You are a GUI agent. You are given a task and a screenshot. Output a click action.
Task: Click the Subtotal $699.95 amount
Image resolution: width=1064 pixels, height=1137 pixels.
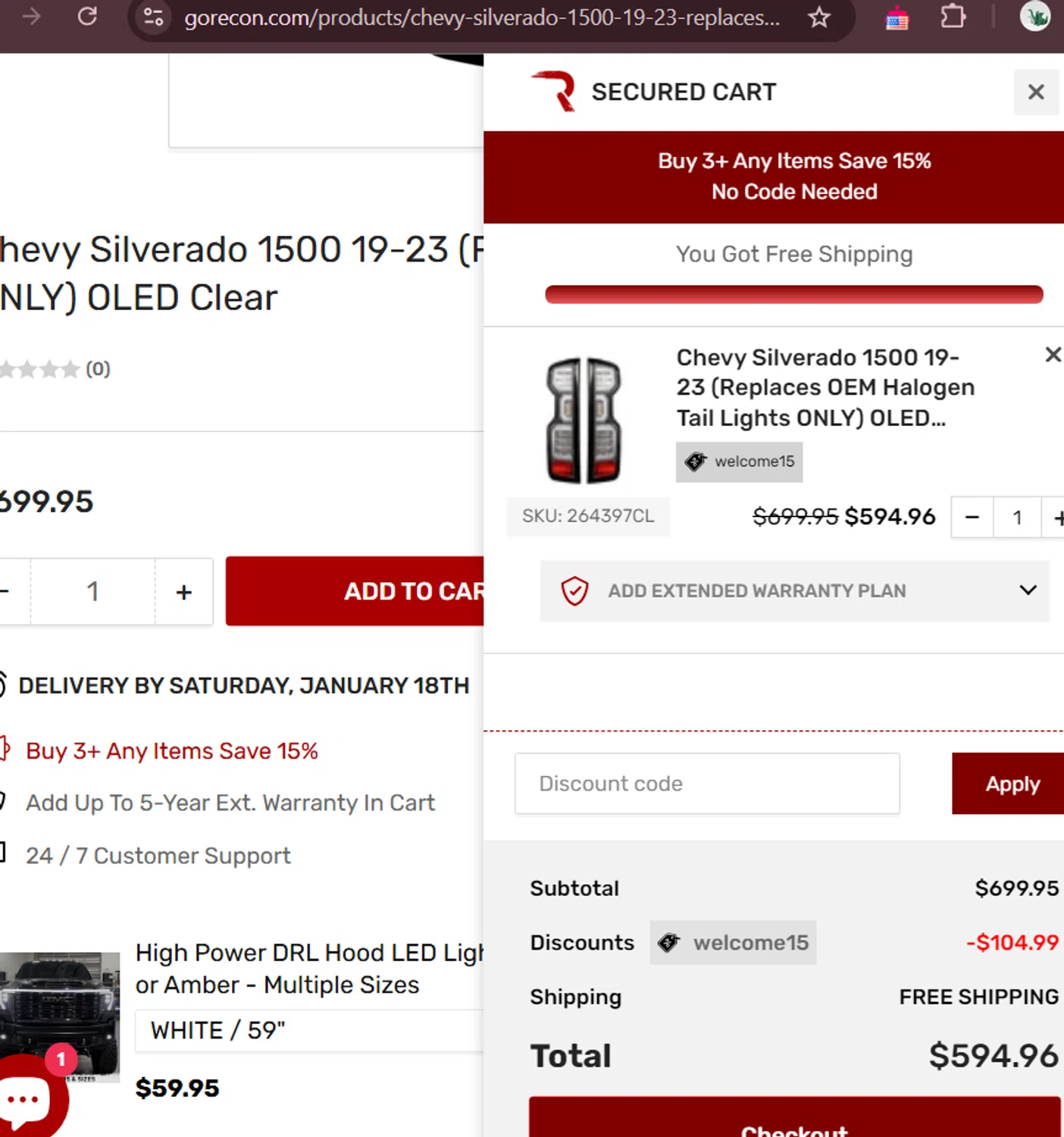1016,888
